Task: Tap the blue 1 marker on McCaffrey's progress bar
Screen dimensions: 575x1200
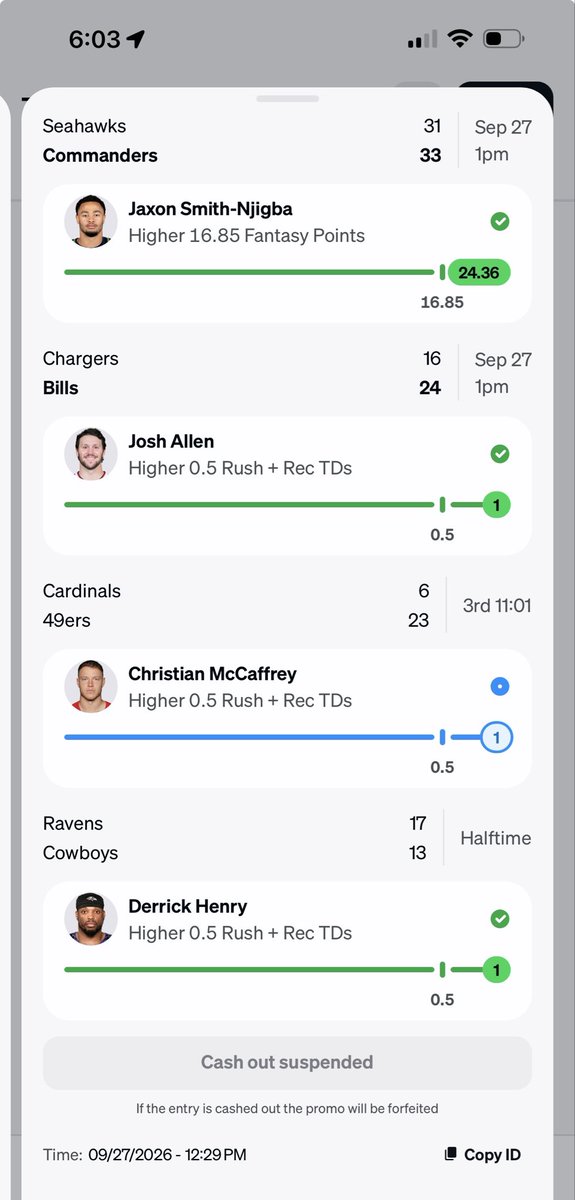Action: click(497, 738)
